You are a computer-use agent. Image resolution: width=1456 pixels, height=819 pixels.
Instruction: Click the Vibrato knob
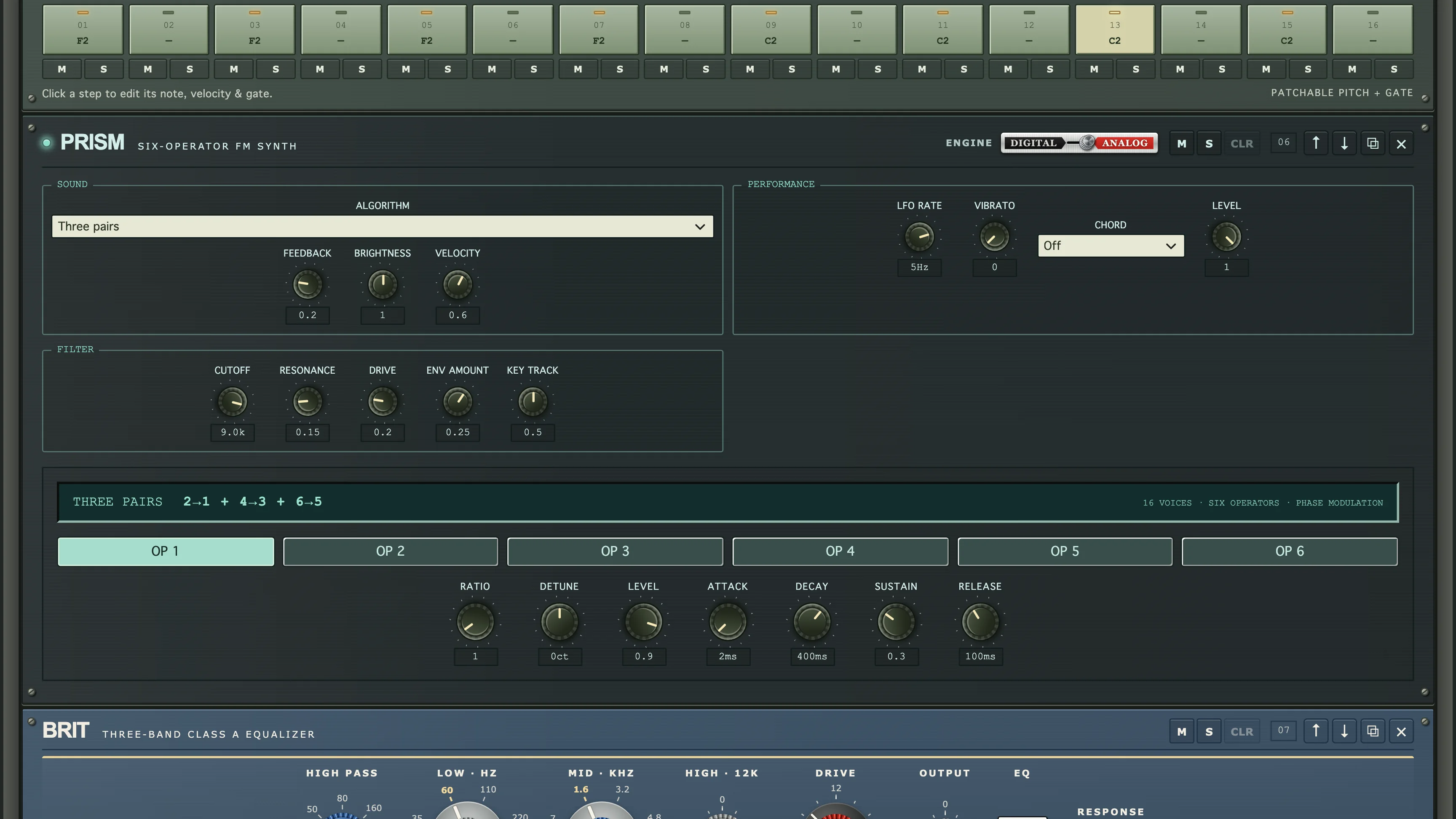[x=994, y=236]
